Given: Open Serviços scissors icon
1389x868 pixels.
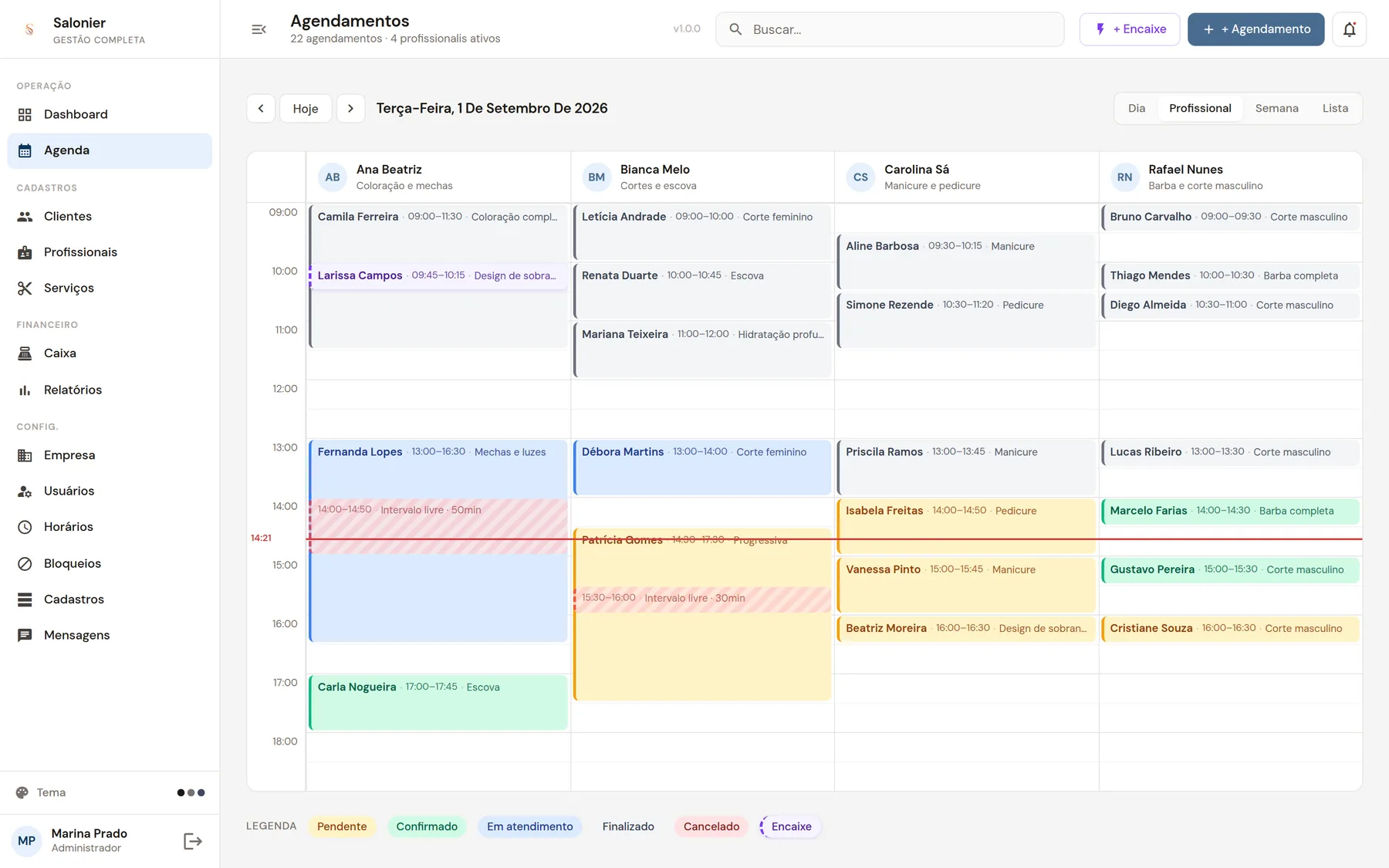Looking at the screenshot, I should 25,288.
